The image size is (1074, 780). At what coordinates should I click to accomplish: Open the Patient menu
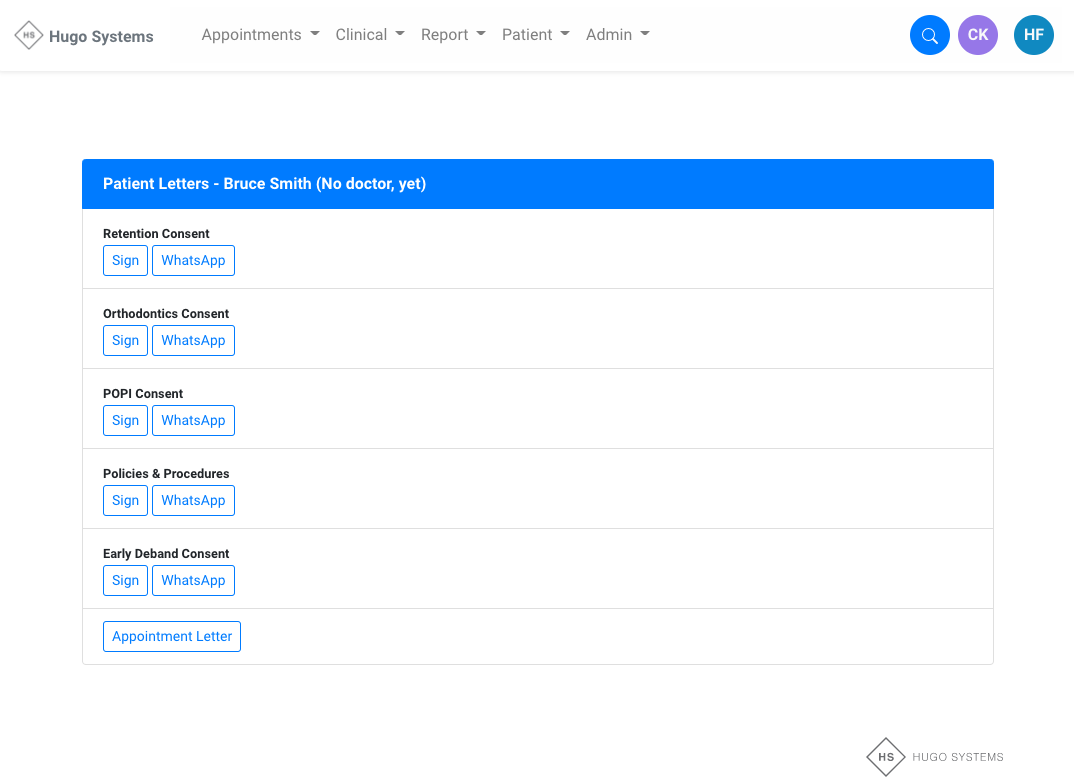(x=535, y=35)
